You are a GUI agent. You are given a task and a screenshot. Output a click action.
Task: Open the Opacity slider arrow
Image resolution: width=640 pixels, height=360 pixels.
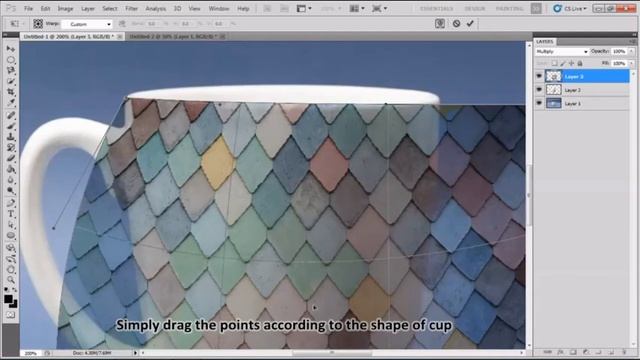coord(631,51)
